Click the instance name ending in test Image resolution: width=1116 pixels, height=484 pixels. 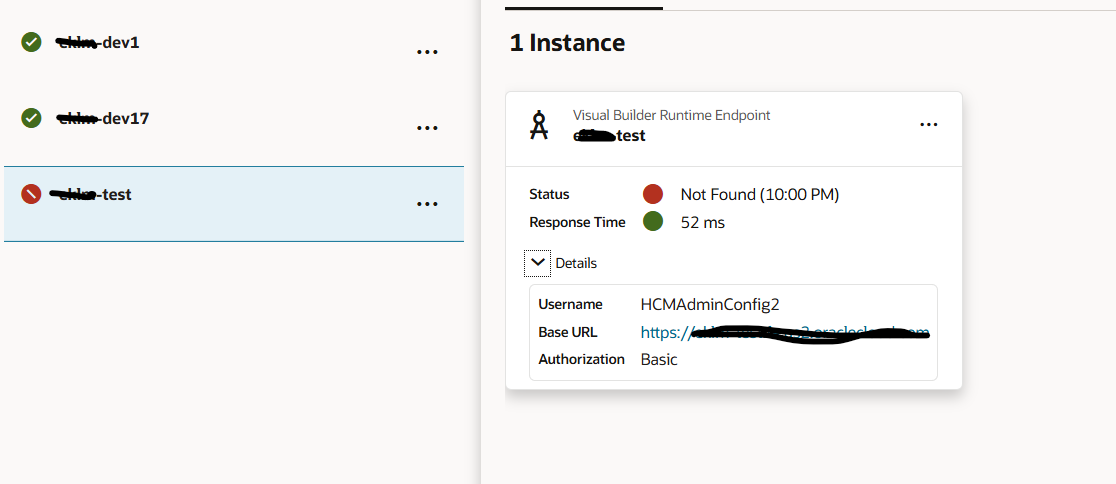(x=609, y=135)
